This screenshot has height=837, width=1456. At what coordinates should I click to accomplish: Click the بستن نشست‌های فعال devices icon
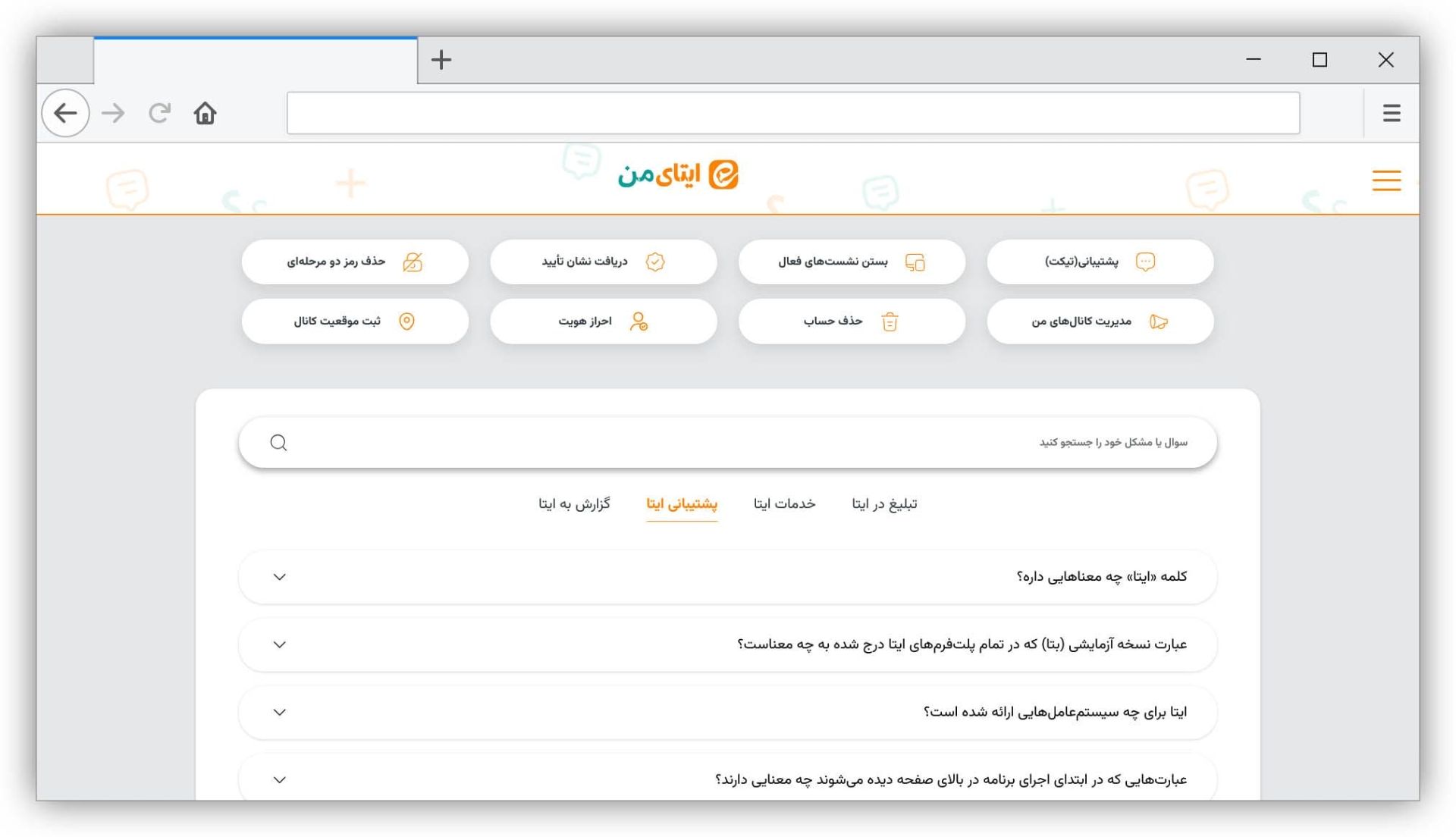(x=915, y=262)
